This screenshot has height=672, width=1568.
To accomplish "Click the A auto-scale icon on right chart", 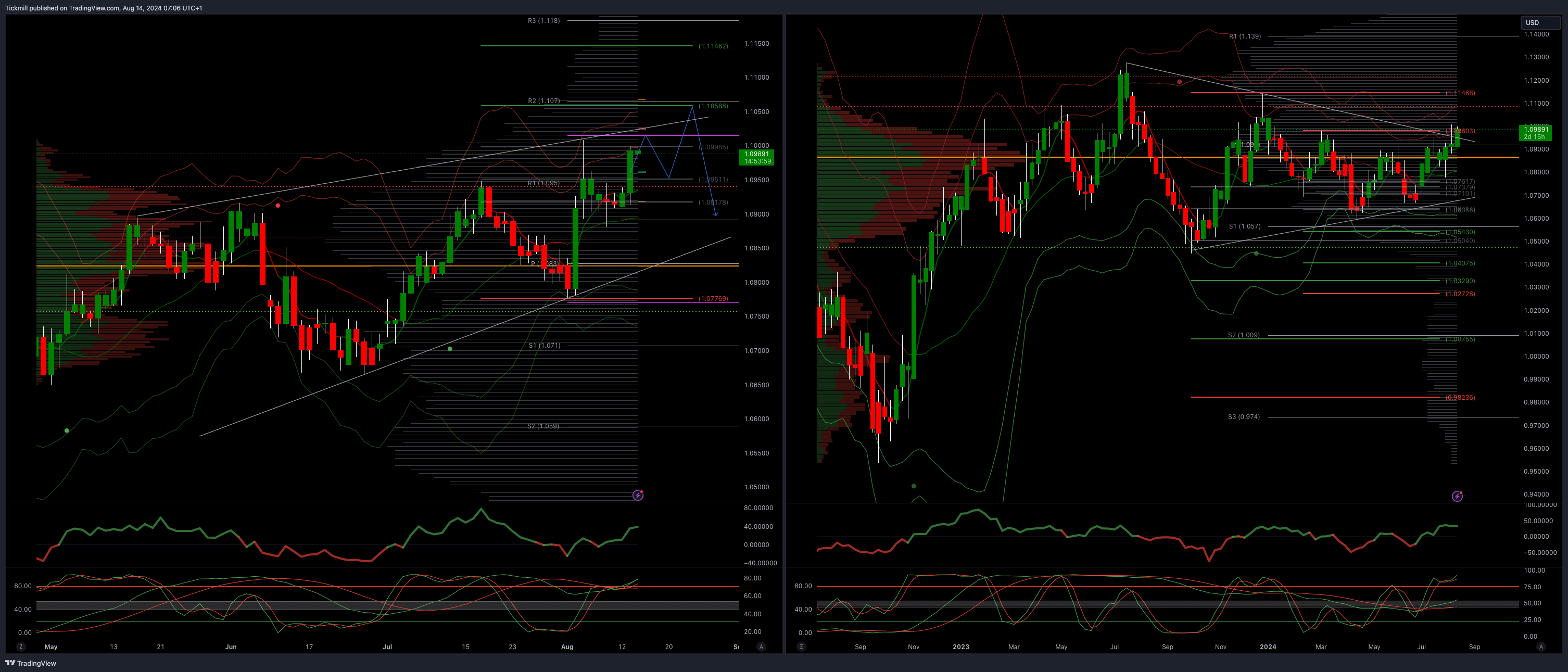I will pos(1540,646).
